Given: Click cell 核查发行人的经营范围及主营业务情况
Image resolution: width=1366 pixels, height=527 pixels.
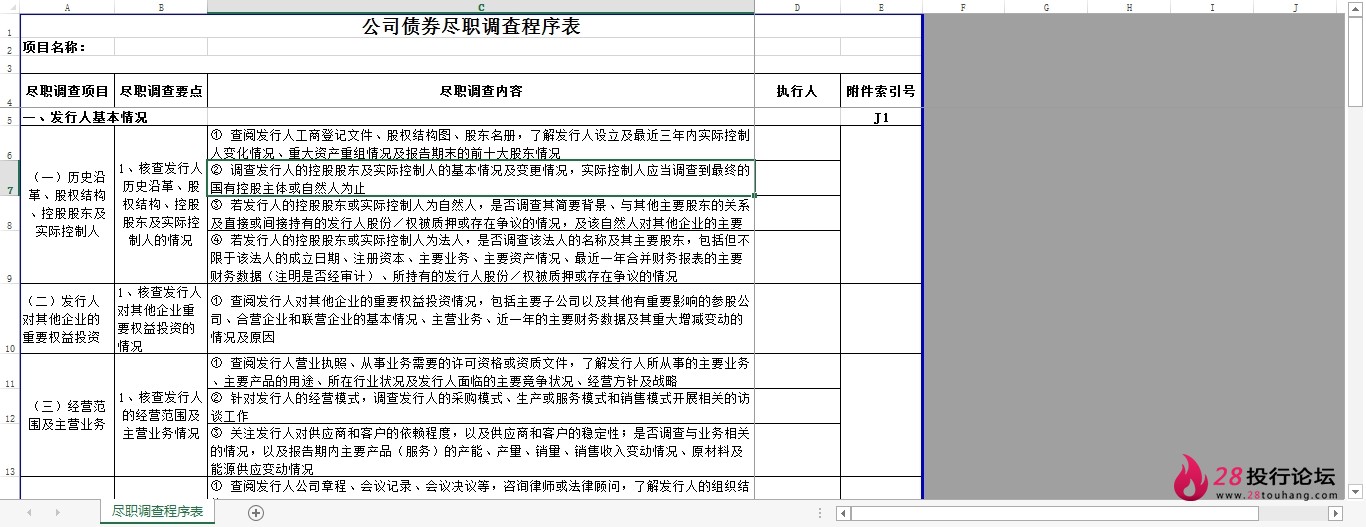Looking at the screenshot, I should point(161,415).
